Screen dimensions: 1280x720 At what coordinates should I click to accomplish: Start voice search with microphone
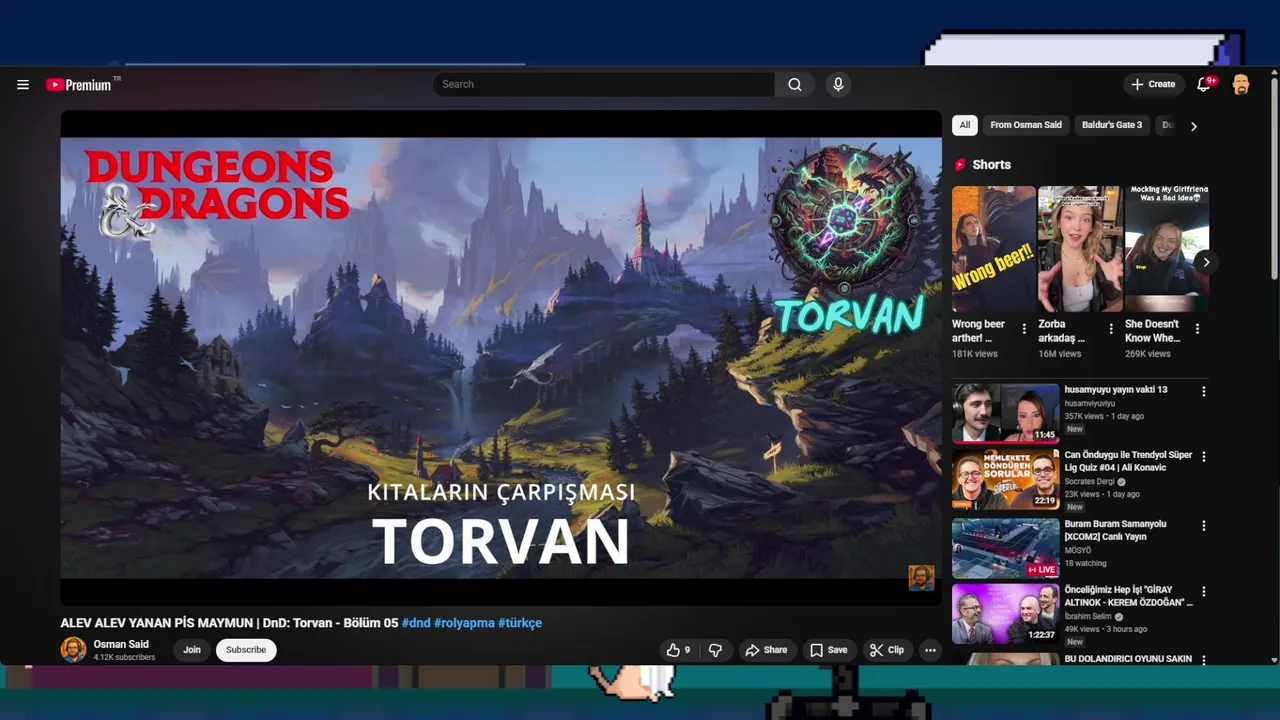pyautogui.click(x=838, y=85)
